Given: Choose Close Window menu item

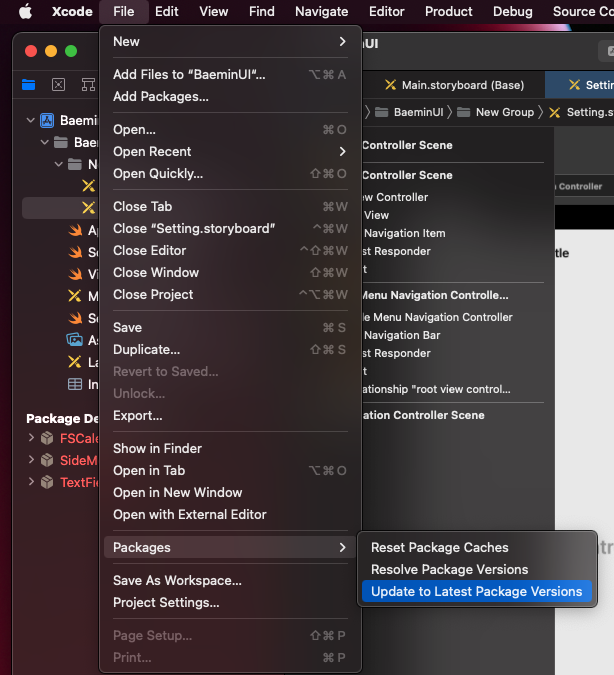Looking at the screenshot, I should click(230, 272).
